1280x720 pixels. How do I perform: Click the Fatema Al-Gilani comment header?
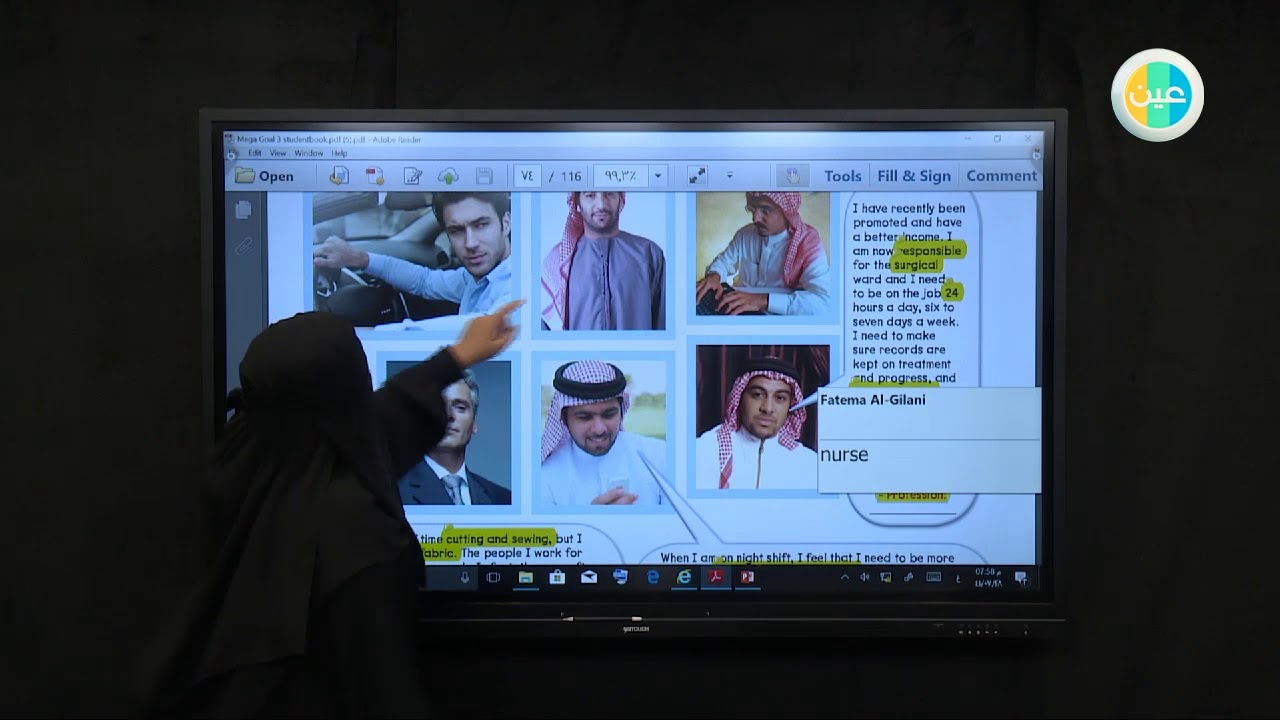point(872,400)
